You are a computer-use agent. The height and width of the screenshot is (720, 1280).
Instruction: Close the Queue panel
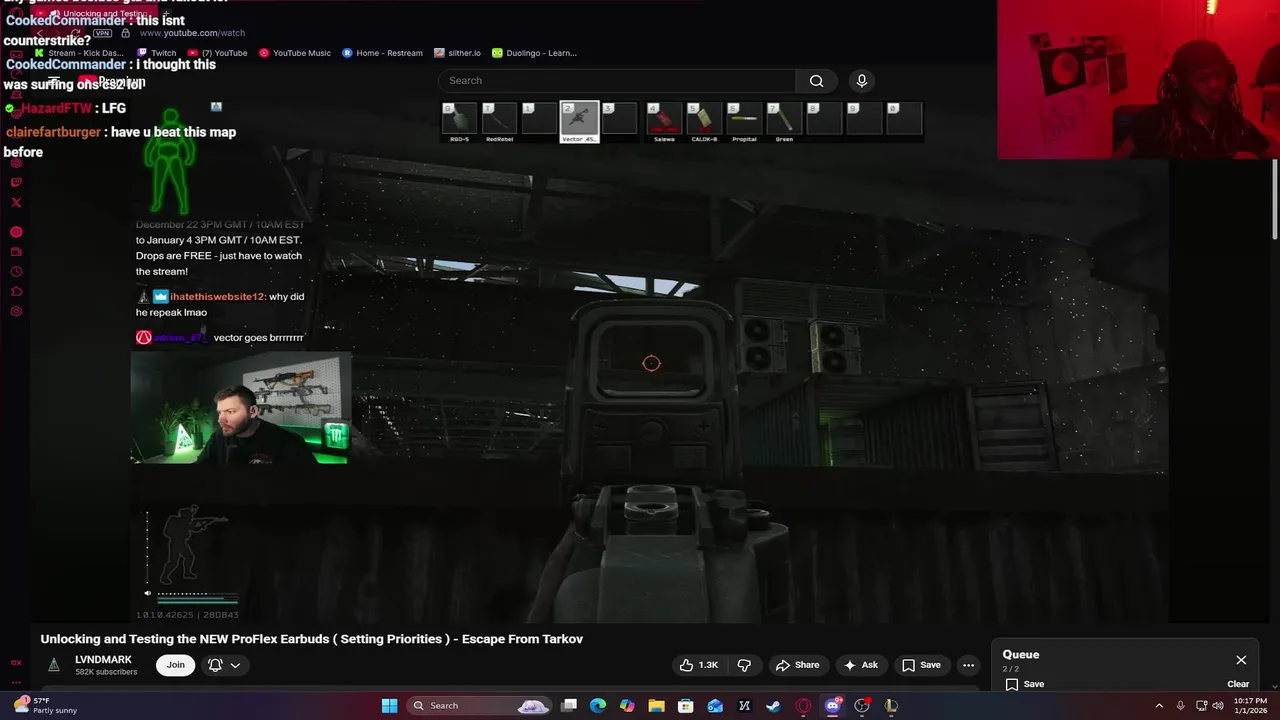coord(1241,660)
